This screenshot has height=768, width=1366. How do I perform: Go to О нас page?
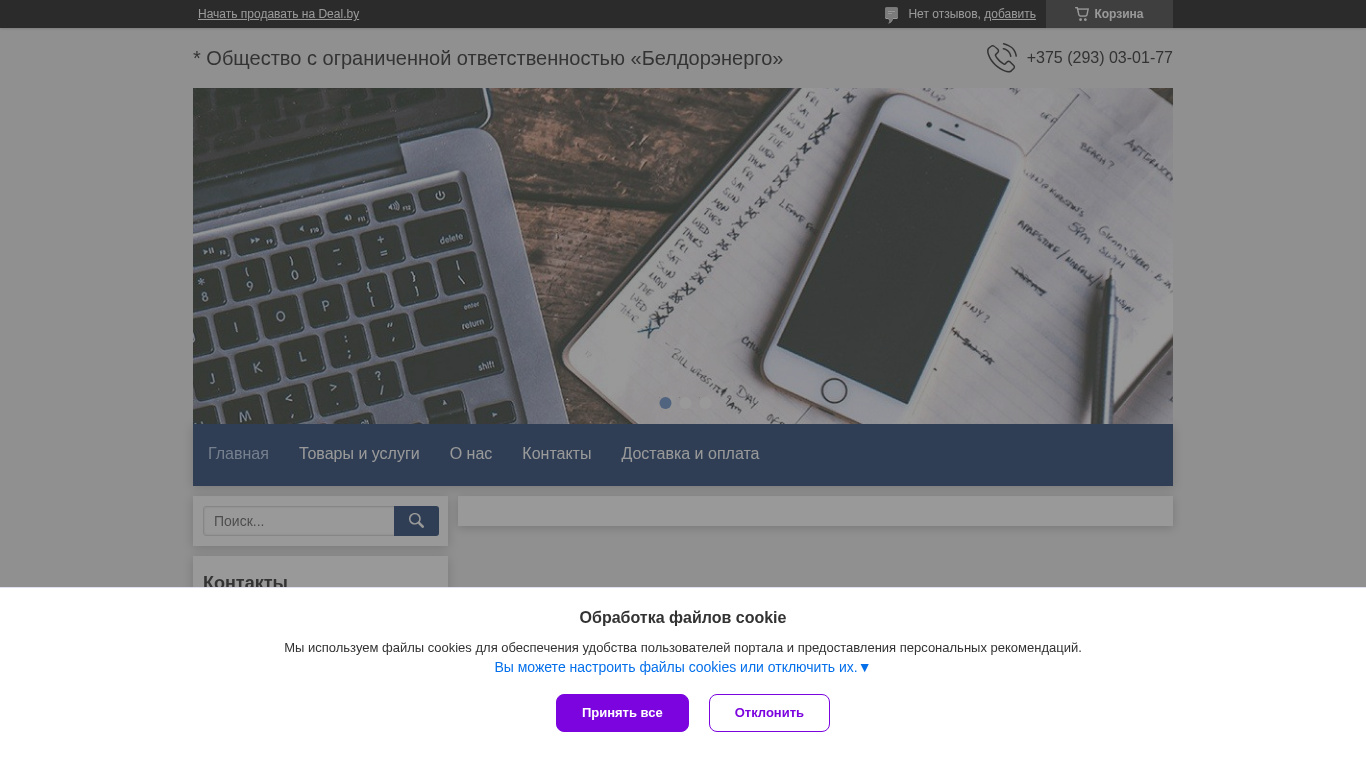pos(471,454)
